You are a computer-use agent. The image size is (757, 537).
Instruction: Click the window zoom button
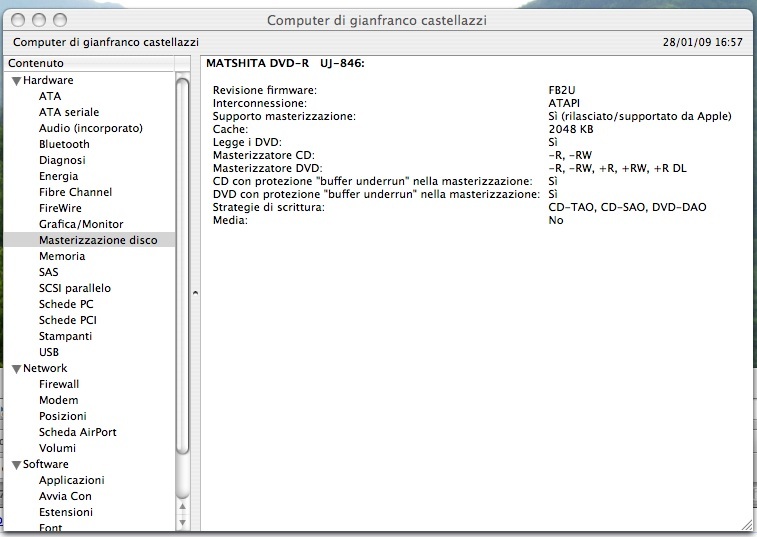[x=60, y=20]
